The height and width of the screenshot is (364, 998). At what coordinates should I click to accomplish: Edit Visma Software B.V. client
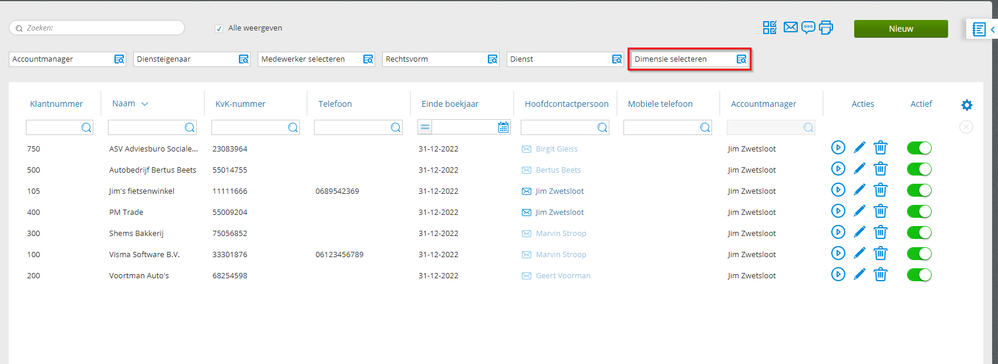pyautogui.click(x=859, y=253)
